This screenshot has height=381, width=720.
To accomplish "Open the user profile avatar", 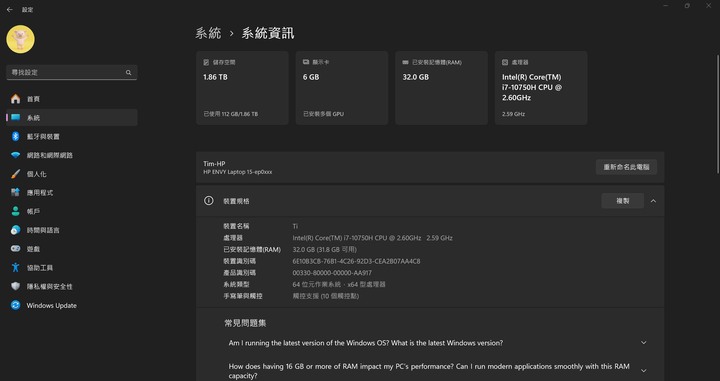I will (x=20, y=39).
